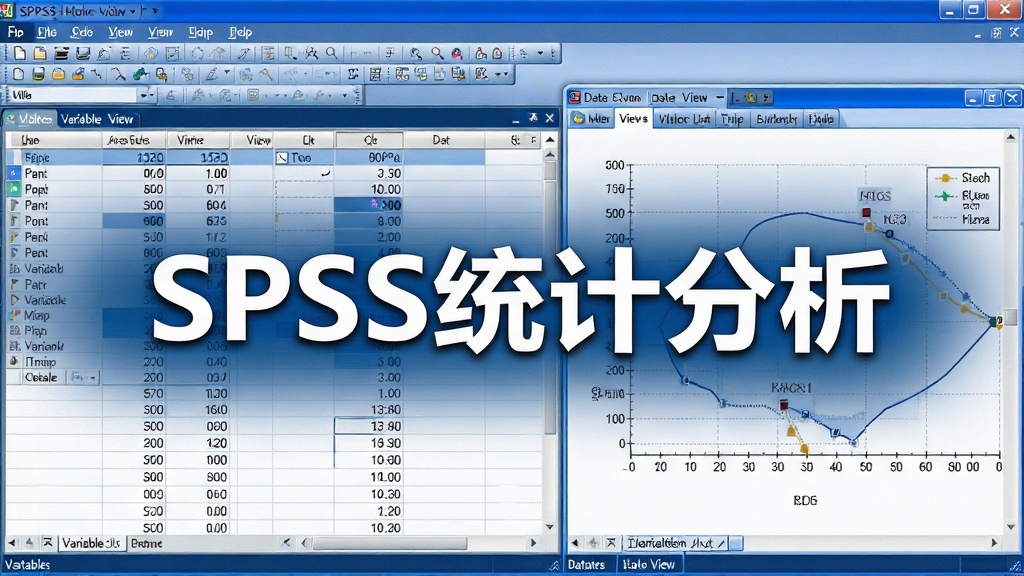Click the Variable.Jls sheet tab at bottom
Screen dimensions: 1024x576
pos(91,543)
